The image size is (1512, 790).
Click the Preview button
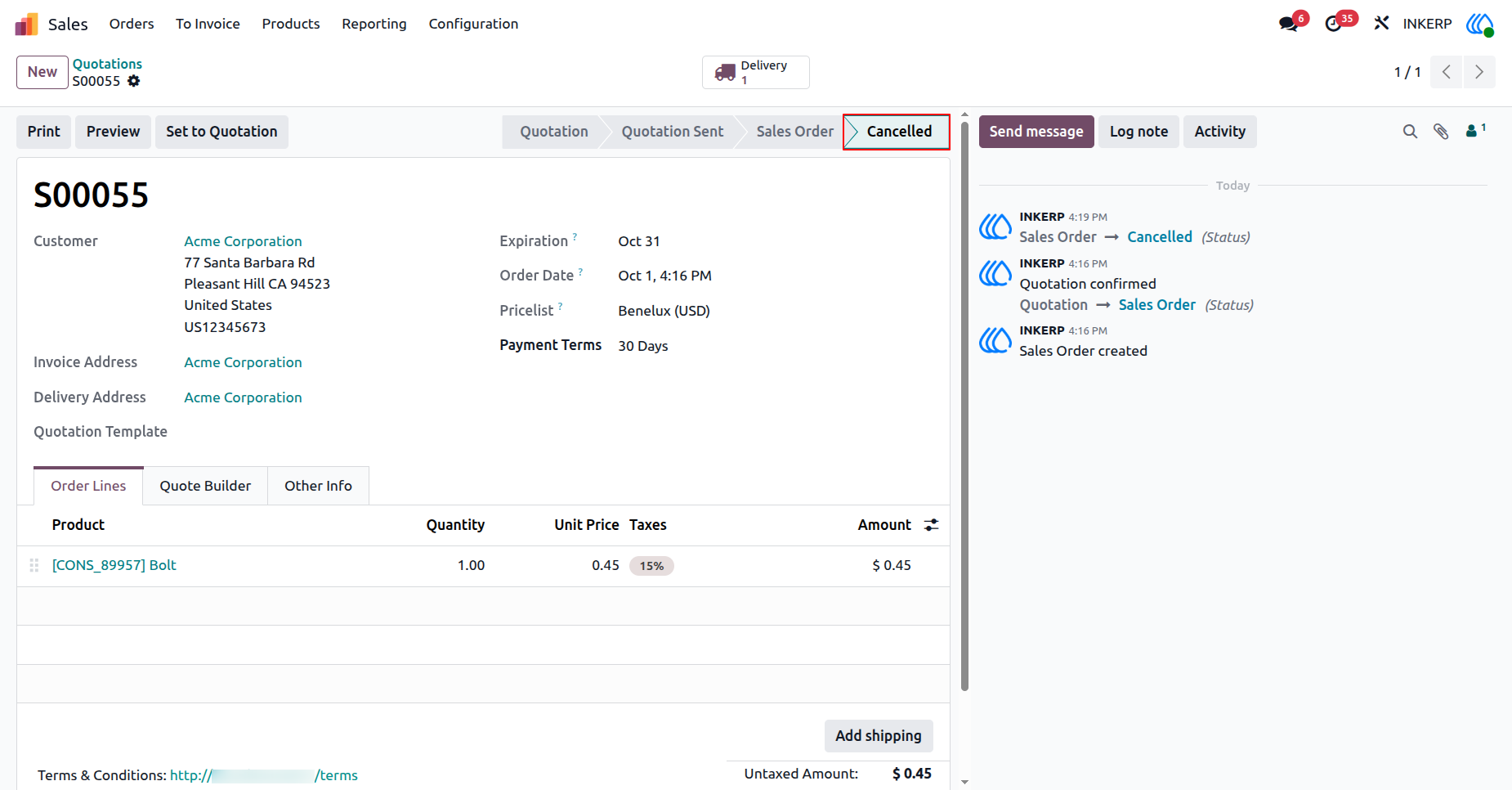point(113,132)
